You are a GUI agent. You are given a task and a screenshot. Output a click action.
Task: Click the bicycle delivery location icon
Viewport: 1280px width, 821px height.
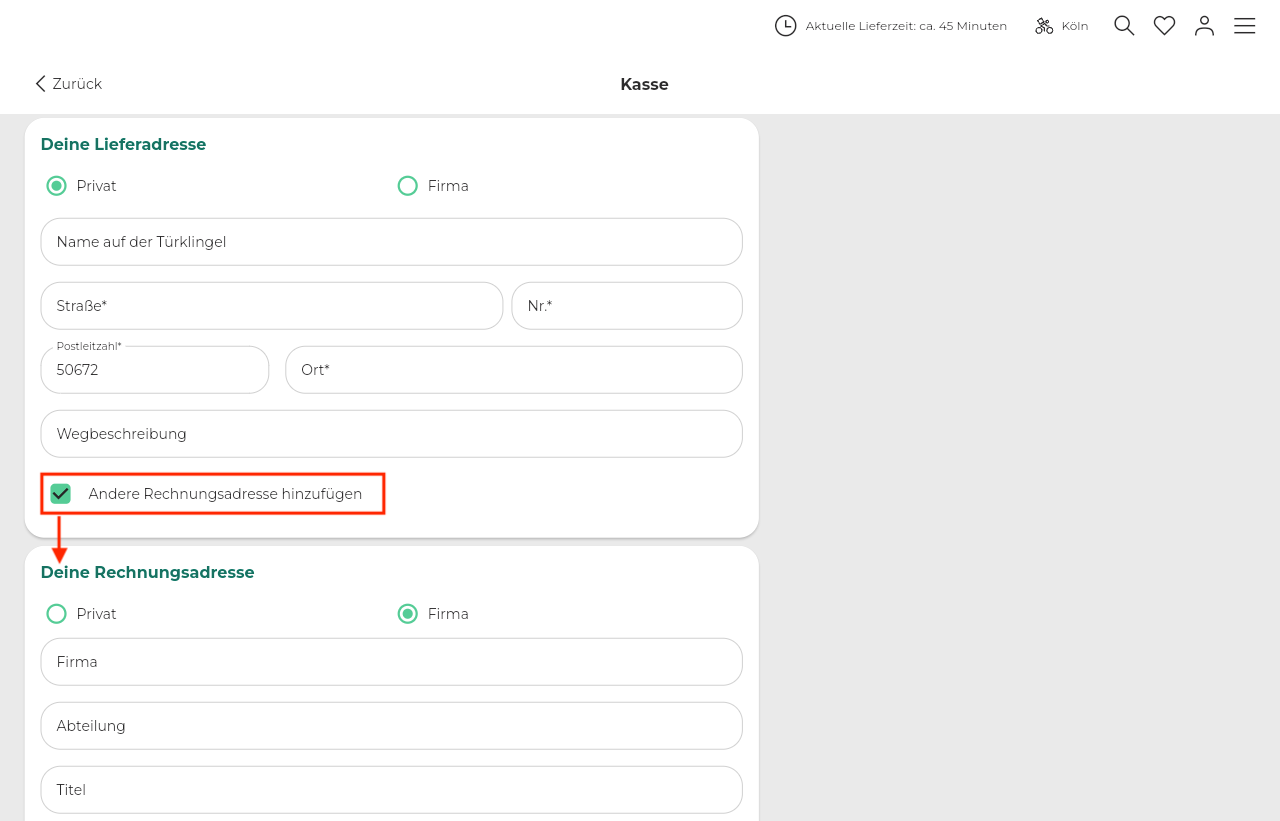[x=1044, y=26]
